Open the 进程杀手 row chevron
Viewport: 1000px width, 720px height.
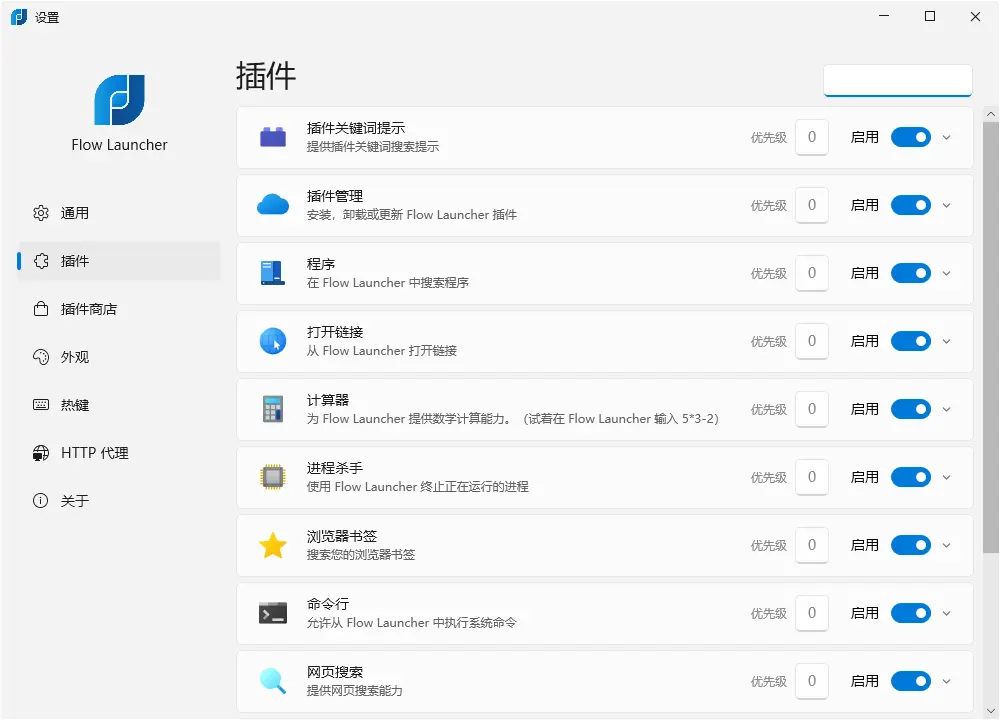click(946, 477)
